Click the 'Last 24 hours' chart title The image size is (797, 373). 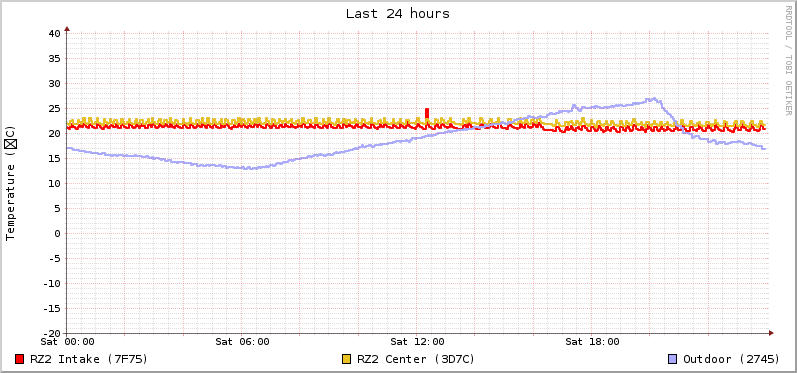(398, 14)
